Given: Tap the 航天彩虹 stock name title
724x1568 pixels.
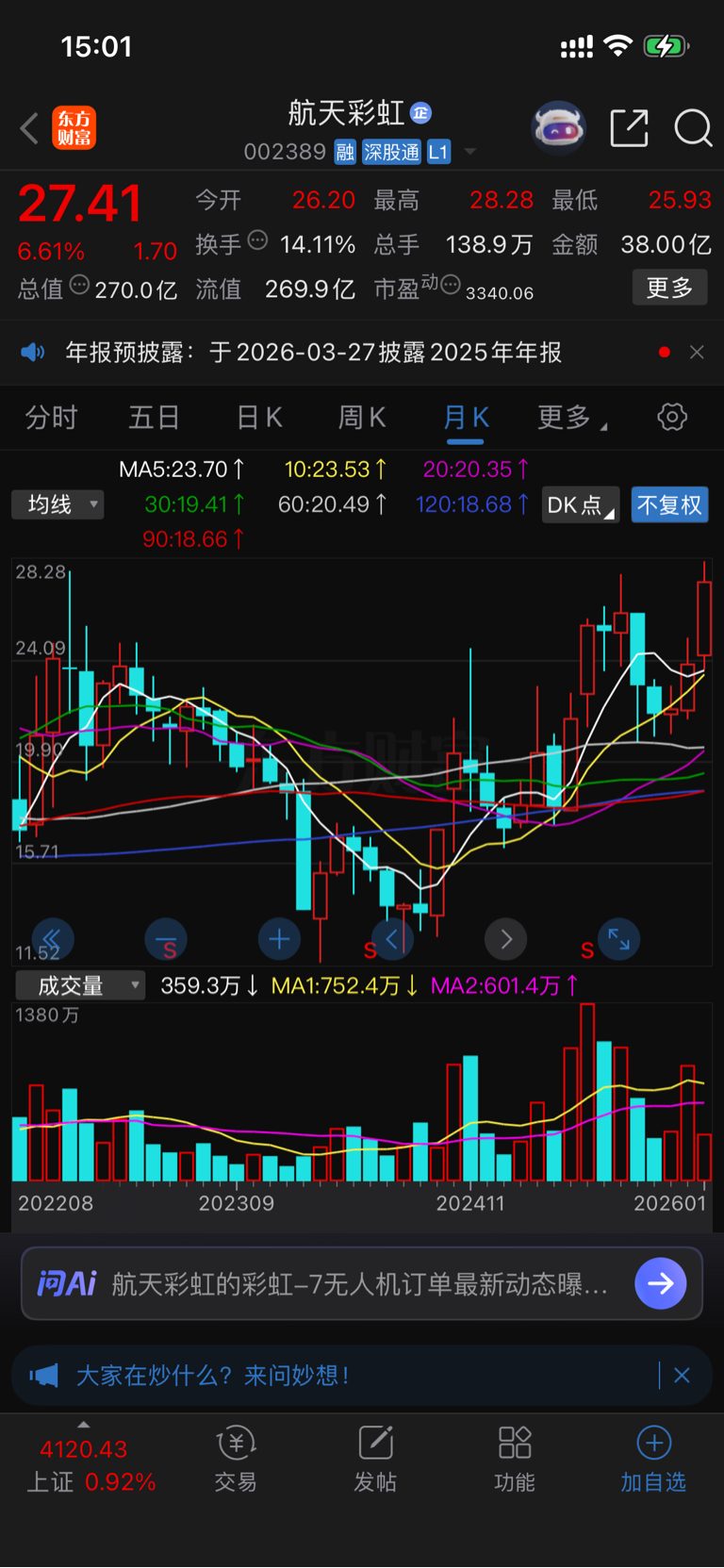Looking at the screenshot, I should [x=346, y=114].
